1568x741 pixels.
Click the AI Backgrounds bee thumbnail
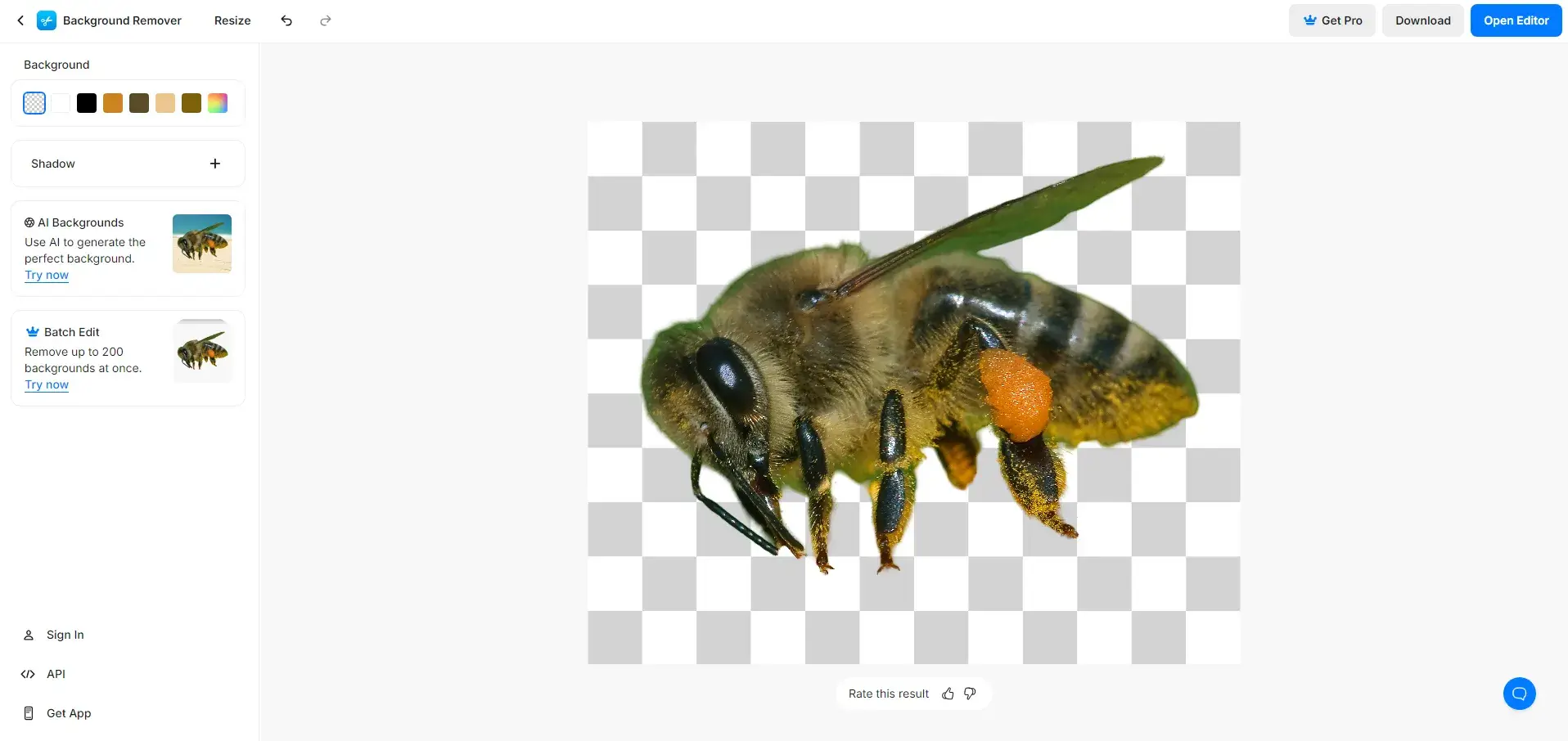pos(202,244)
